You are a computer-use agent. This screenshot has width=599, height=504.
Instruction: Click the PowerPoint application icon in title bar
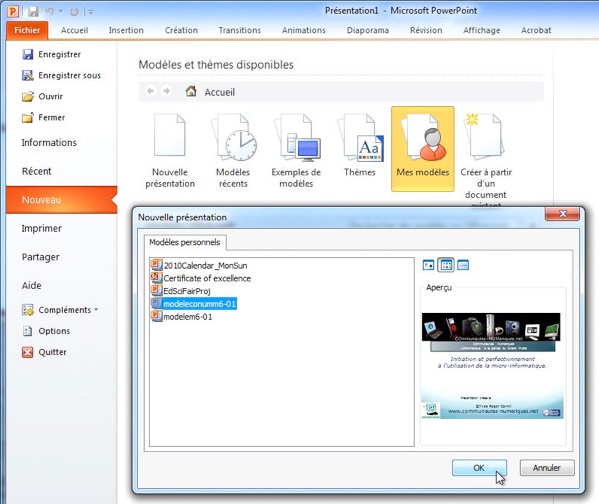[13, 11]
